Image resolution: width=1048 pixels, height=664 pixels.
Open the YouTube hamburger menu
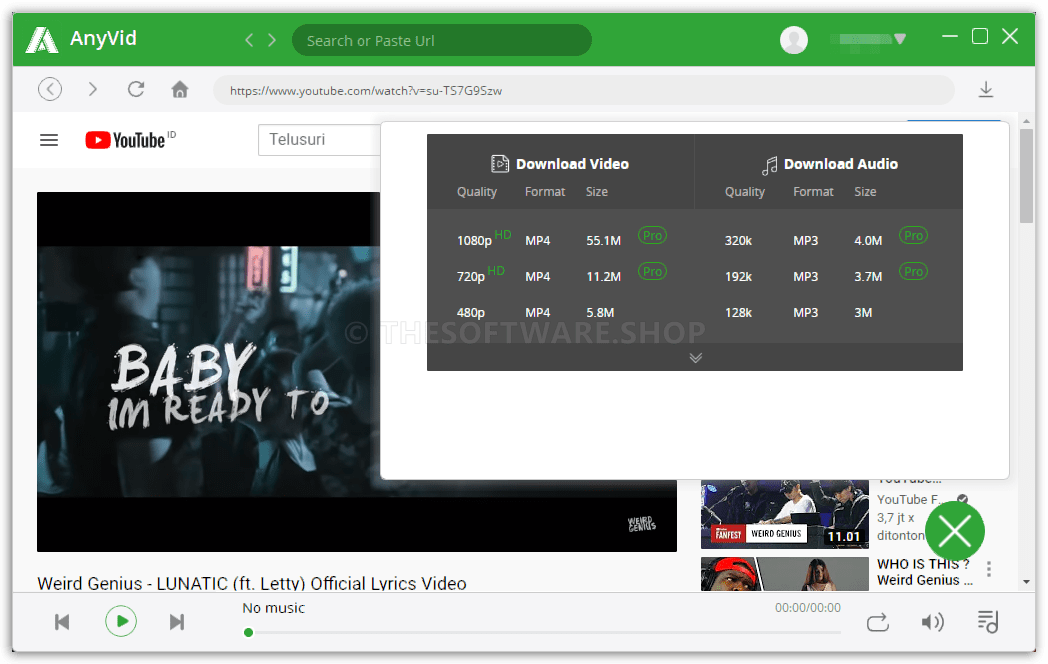click(x=49, y=140)
